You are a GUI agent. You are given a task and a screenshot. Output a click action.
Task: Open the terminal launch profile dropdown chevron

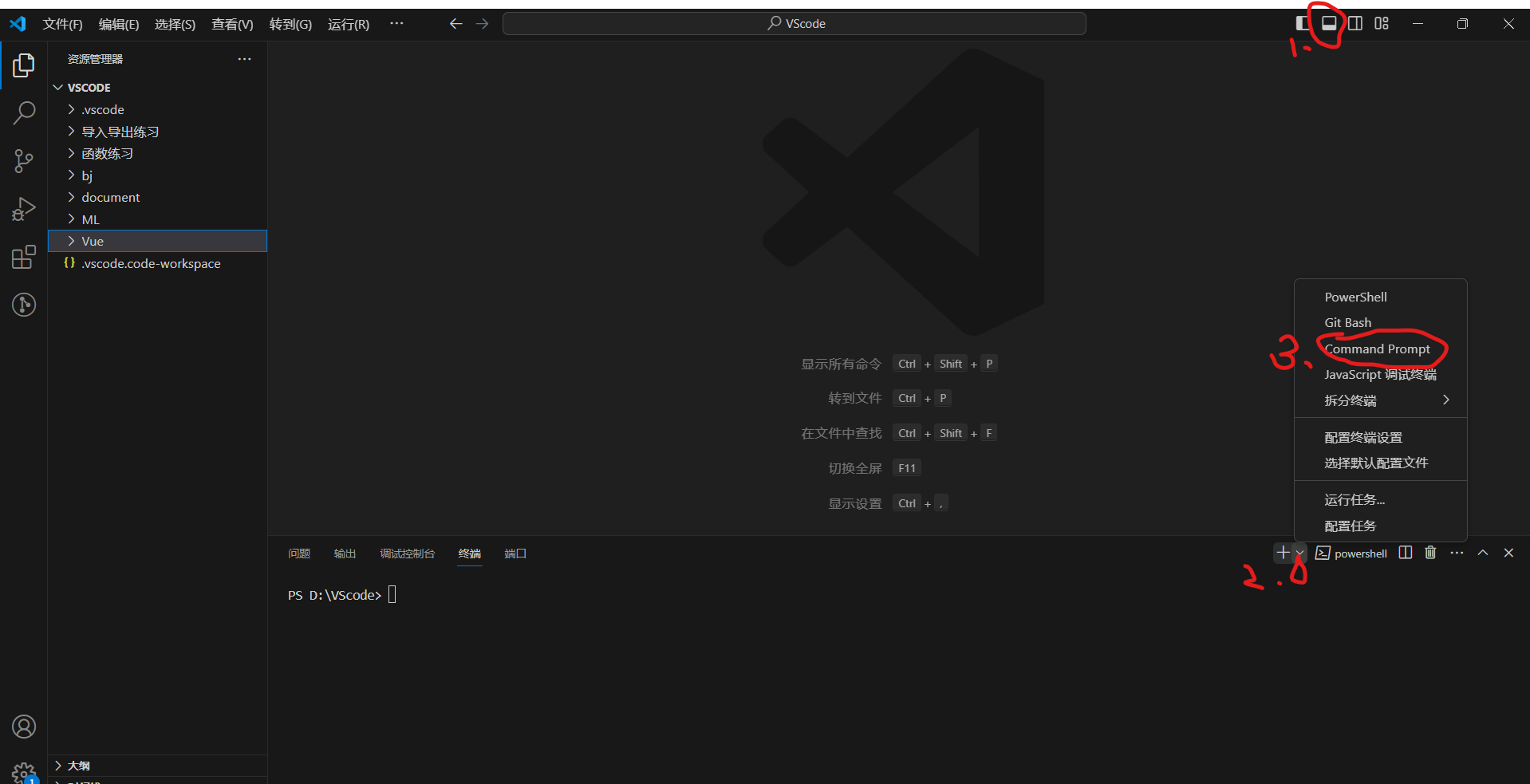[1299, 553]
